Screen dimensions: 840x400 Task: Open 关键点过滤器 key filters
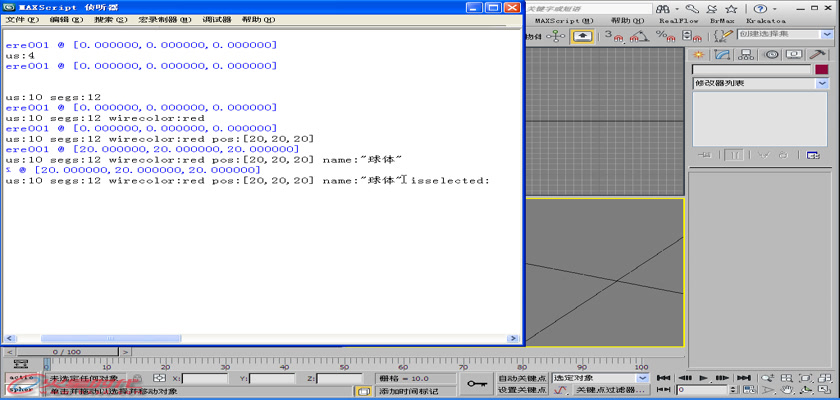[x=612, y=390]
